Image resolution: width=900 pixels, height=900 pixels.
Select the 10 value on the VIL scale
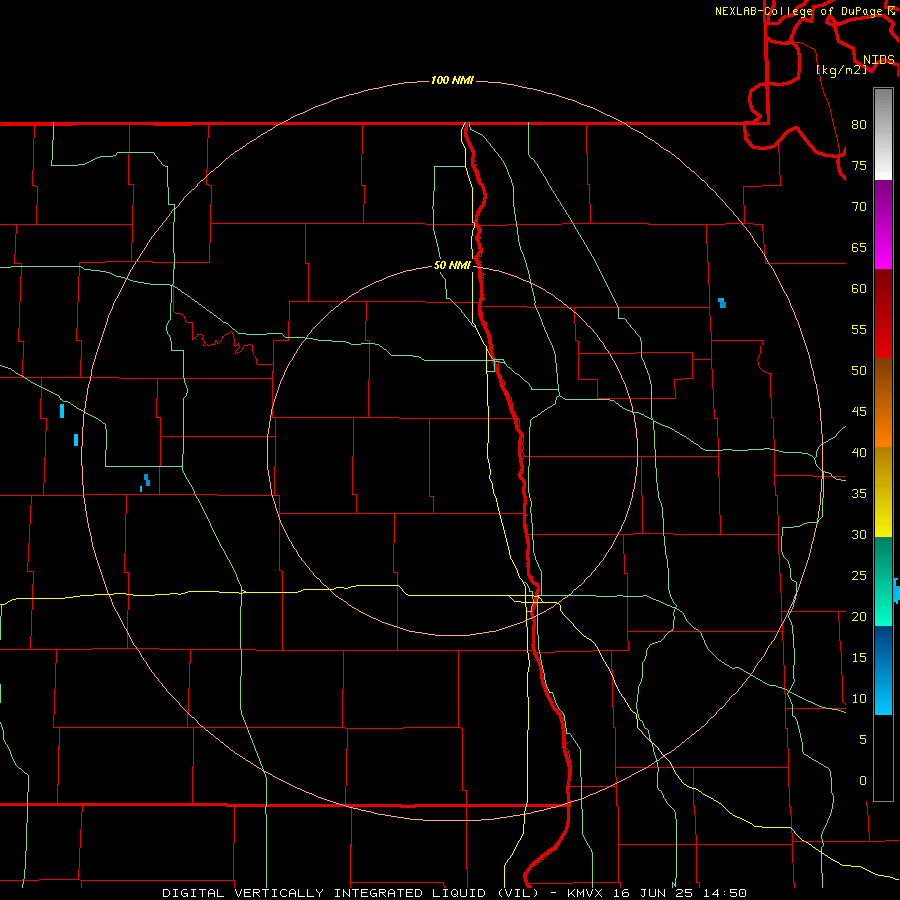(859, 699)
